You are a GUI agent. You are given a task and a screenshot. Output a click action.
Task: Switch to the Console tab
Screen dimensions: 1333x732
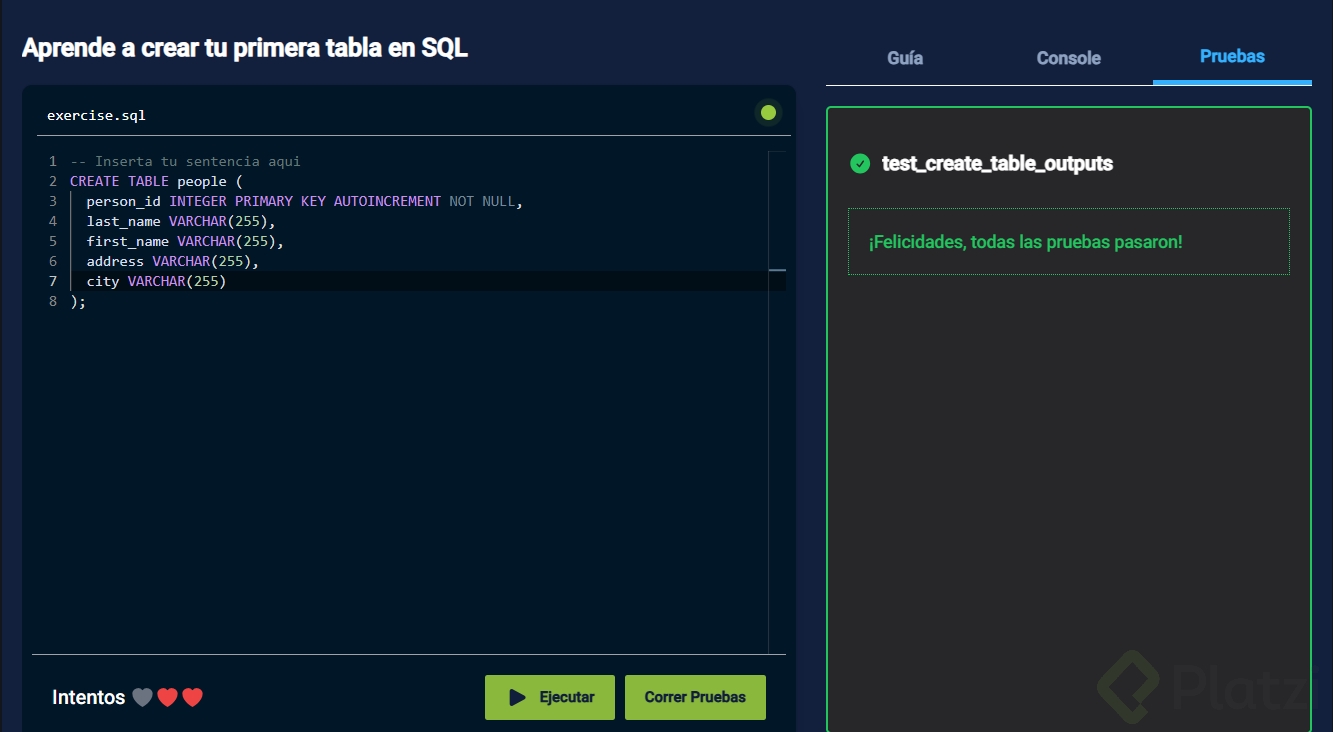(x=1068, y=58)
